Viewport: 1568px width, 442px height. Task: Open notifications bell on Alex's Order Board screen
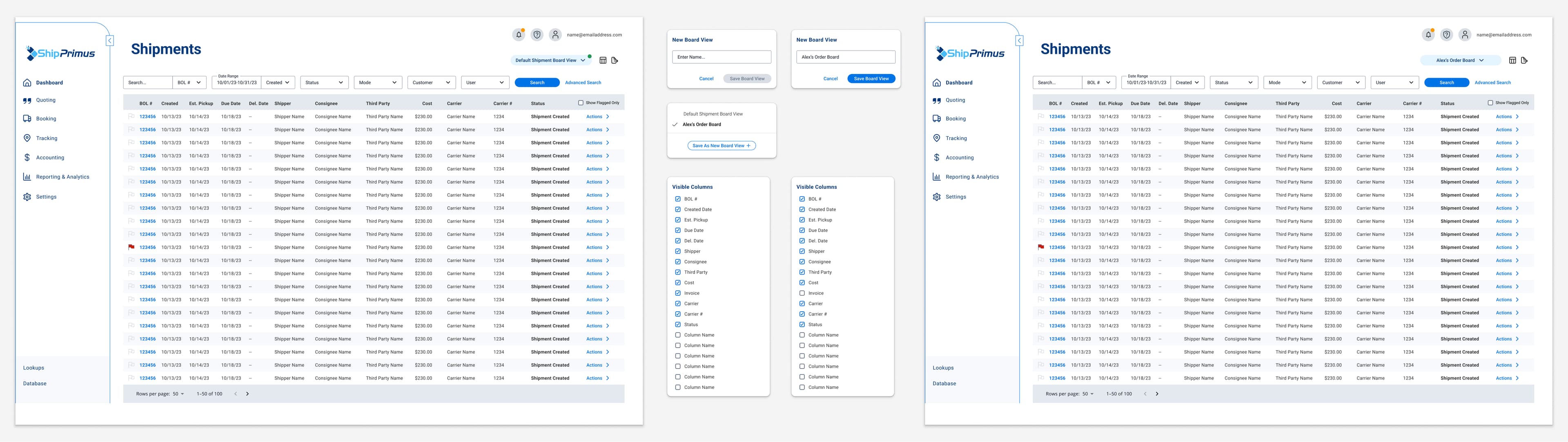click(x=1428, y=35)
